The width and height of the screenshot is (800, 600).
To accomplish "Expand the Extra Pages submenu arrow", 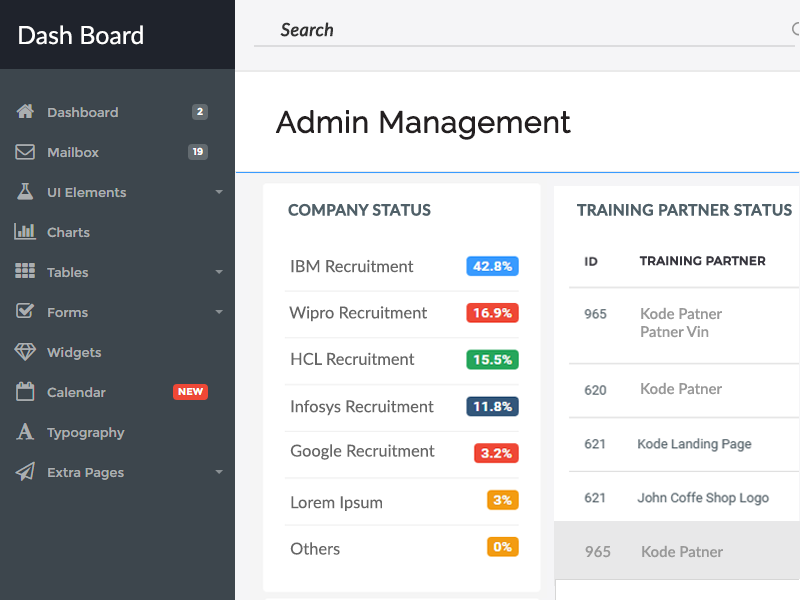I will coord(219,472).
